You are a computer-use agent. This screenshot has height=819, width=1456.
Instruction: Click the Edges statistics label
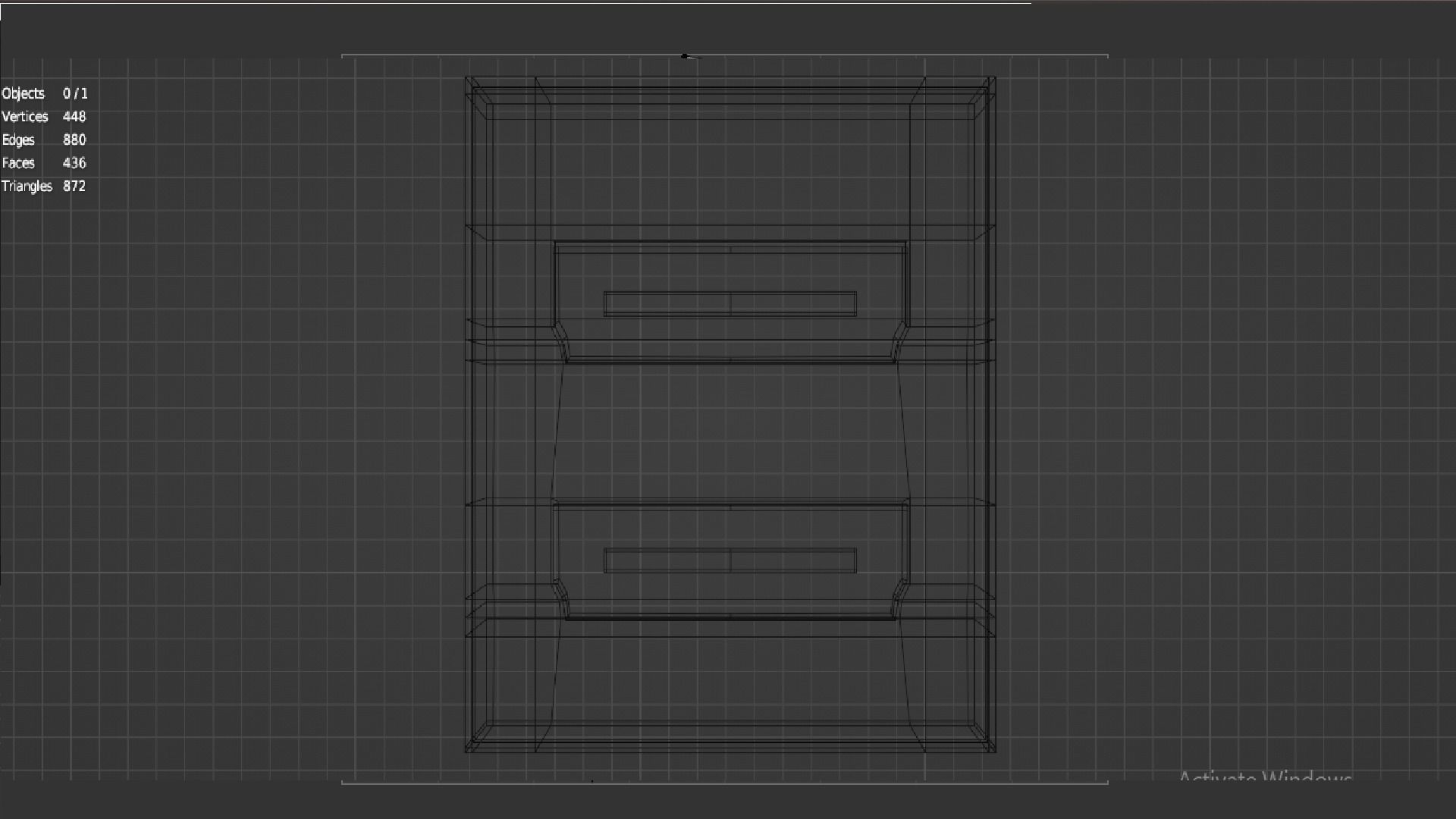[x=18, y=140]
